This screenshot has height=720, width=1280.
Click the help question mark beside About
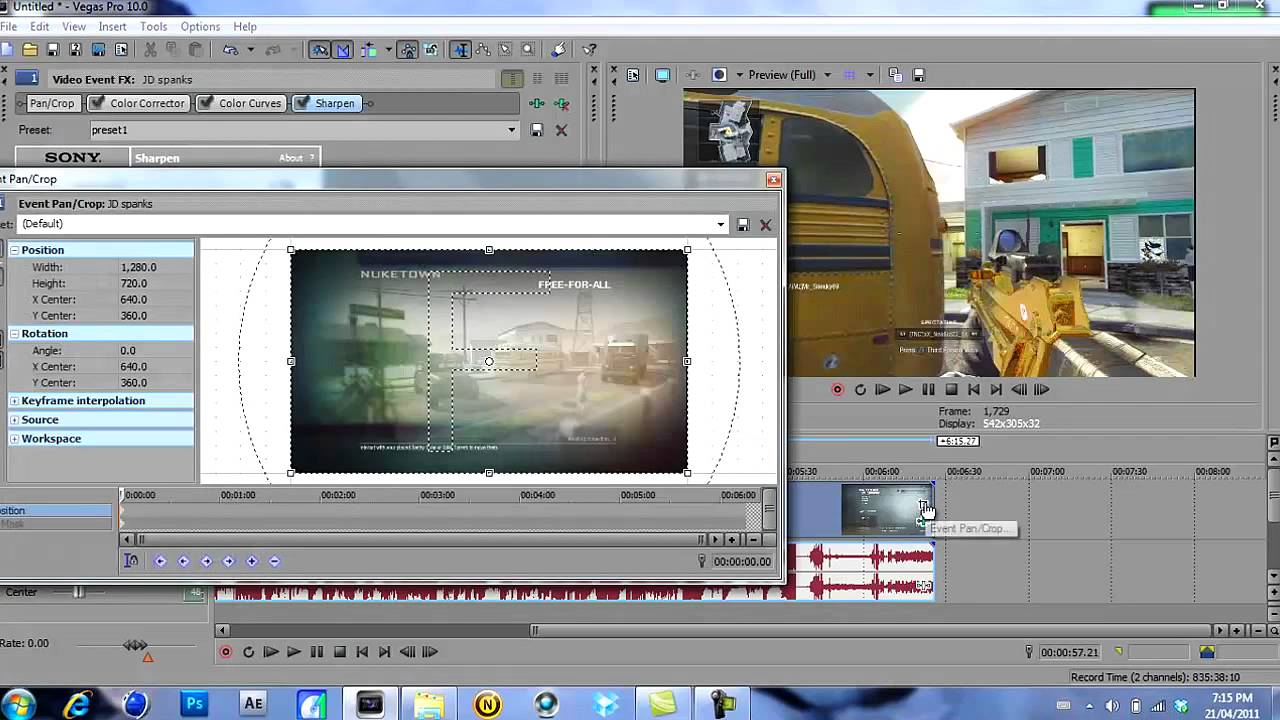click(x=312, y=158)
